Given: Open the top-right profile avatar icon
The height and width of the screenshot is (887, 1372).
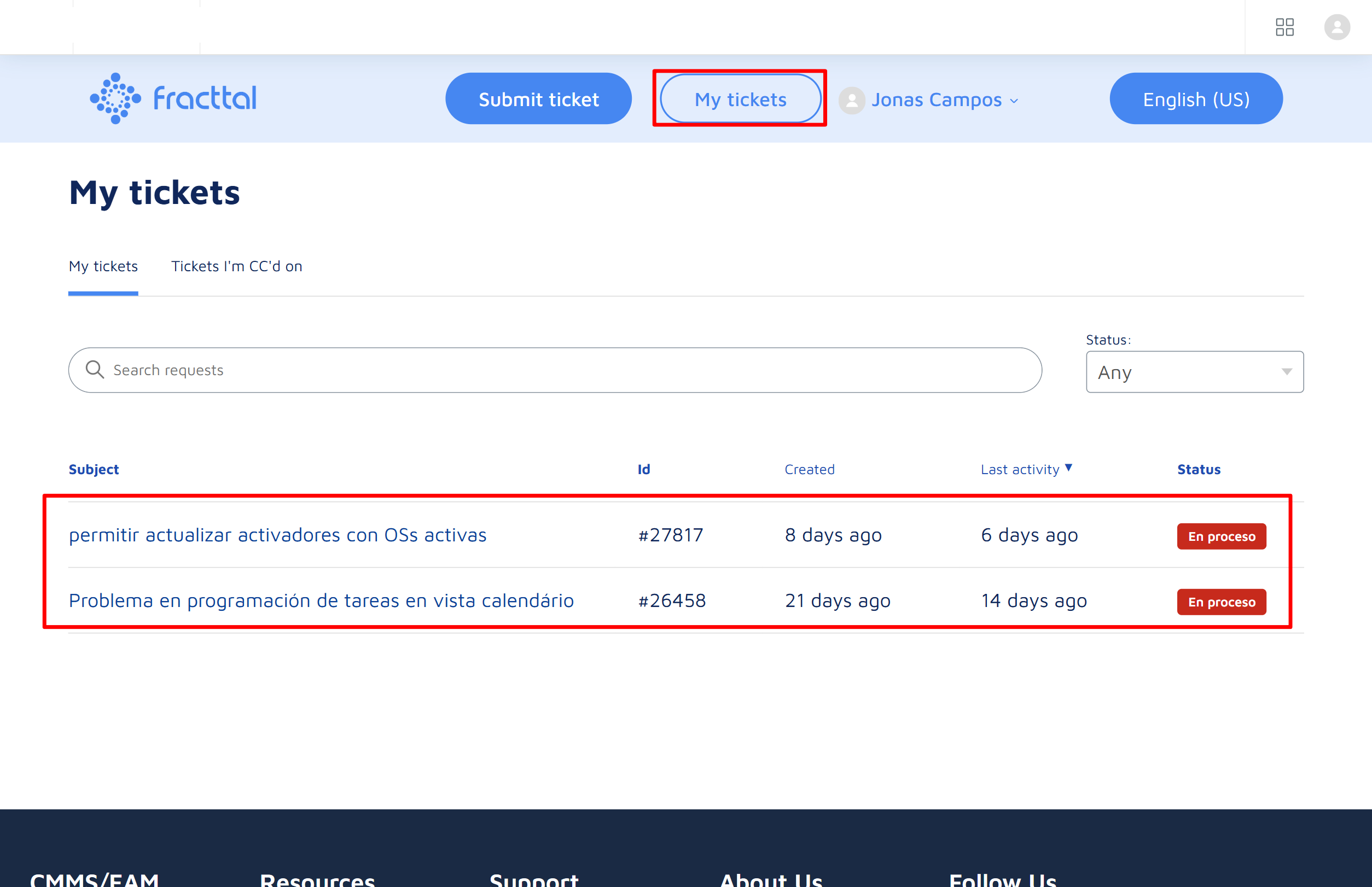Looking at the screenshot, I should point(1337,27).
